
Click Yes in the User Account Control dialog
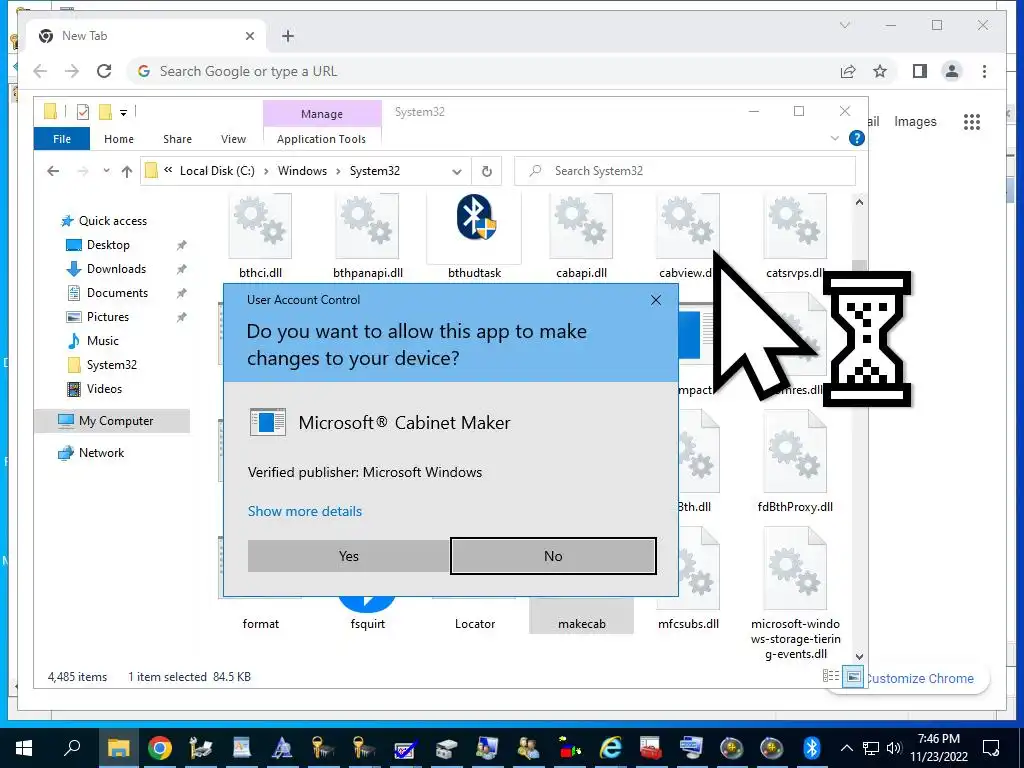point(349,556)
